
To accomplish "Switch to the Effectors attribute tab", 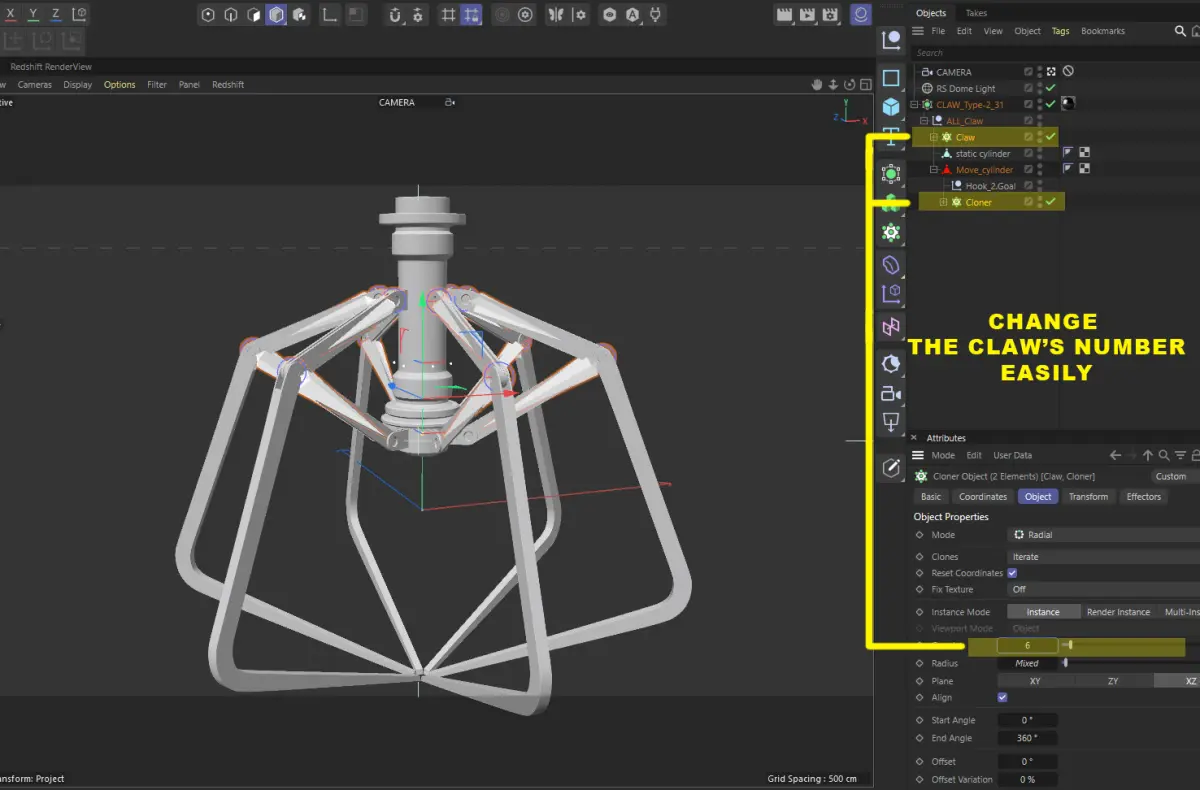I will click(x=1143, y=496).
